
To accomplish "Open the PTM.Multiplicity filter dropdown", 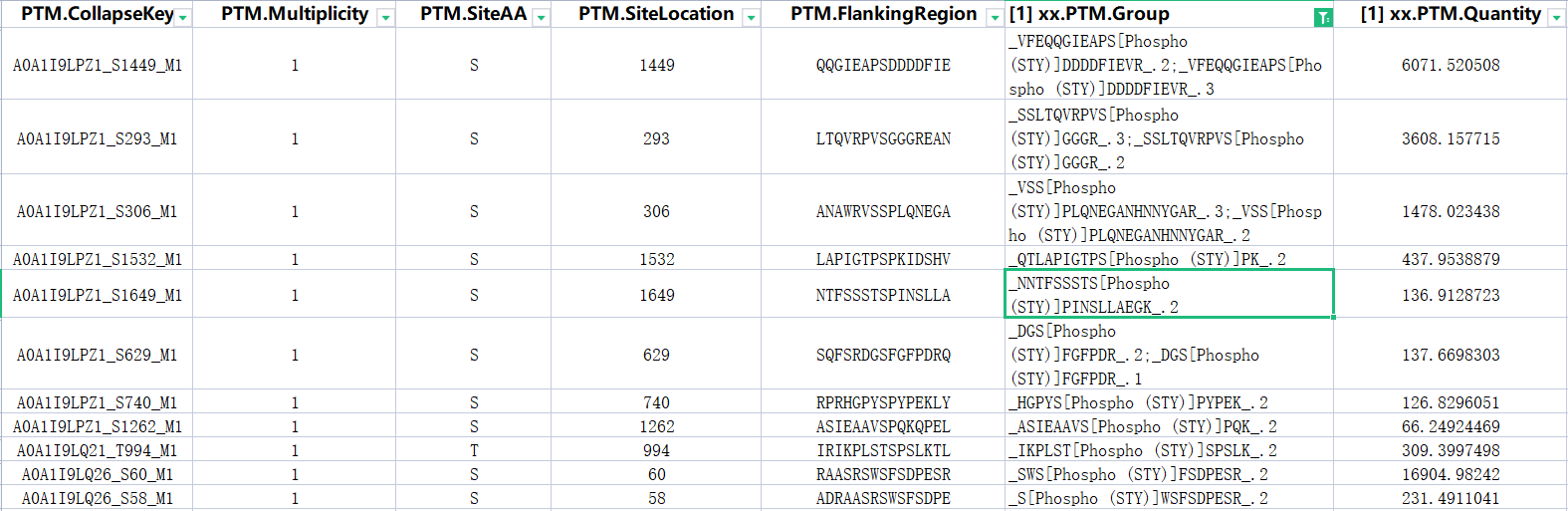I will pos(385,17).
